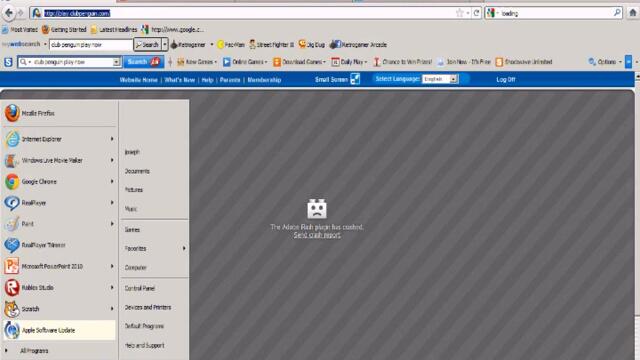The height and width of the screenshot is (360, 640).
Task: Launch Internet Explorer from Start menu
Action: click(x=60, y=139)
